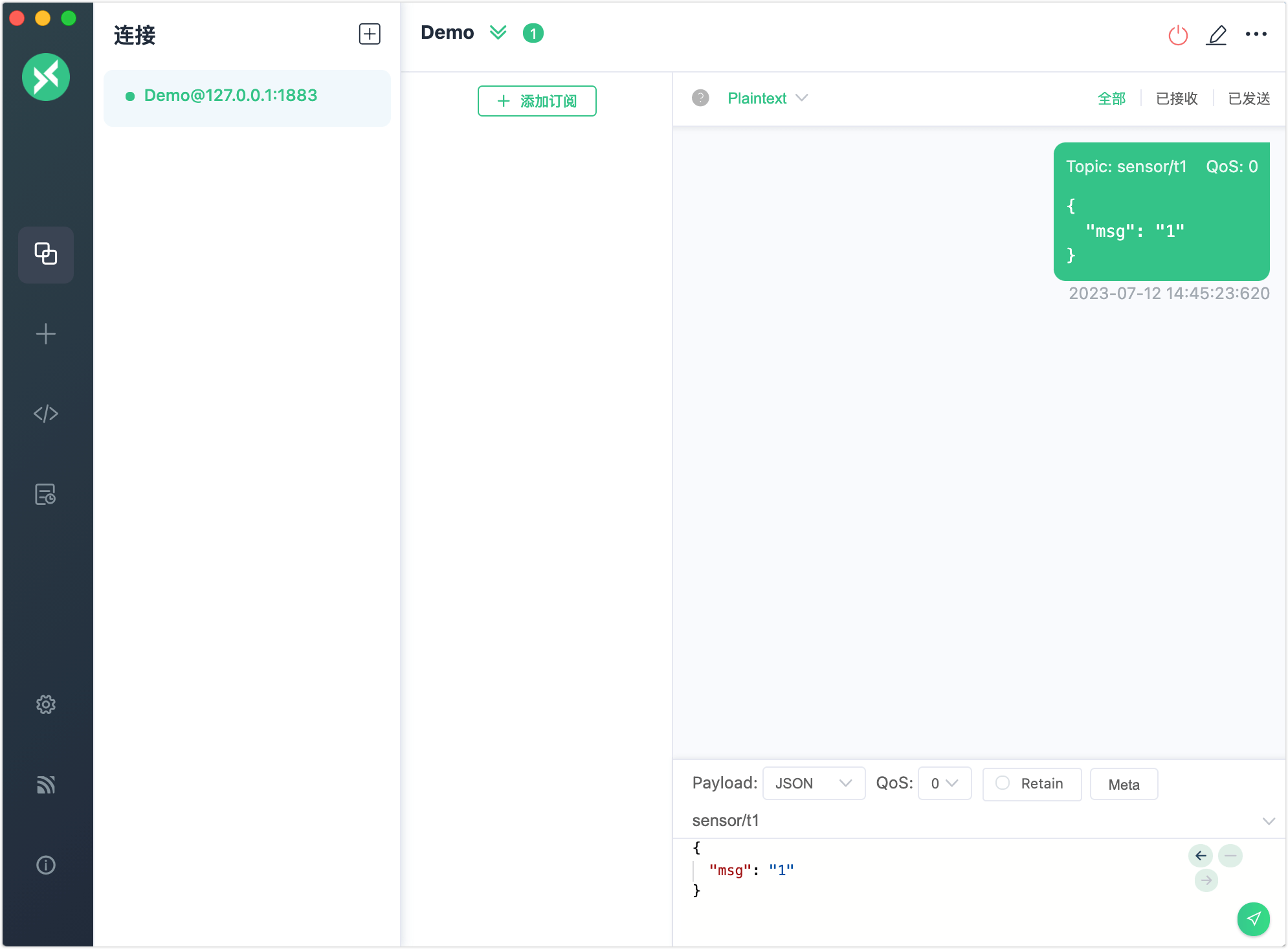Click the edit connection pencil icon
This screenshot has height=949, width=1288.
(1216, 35)
